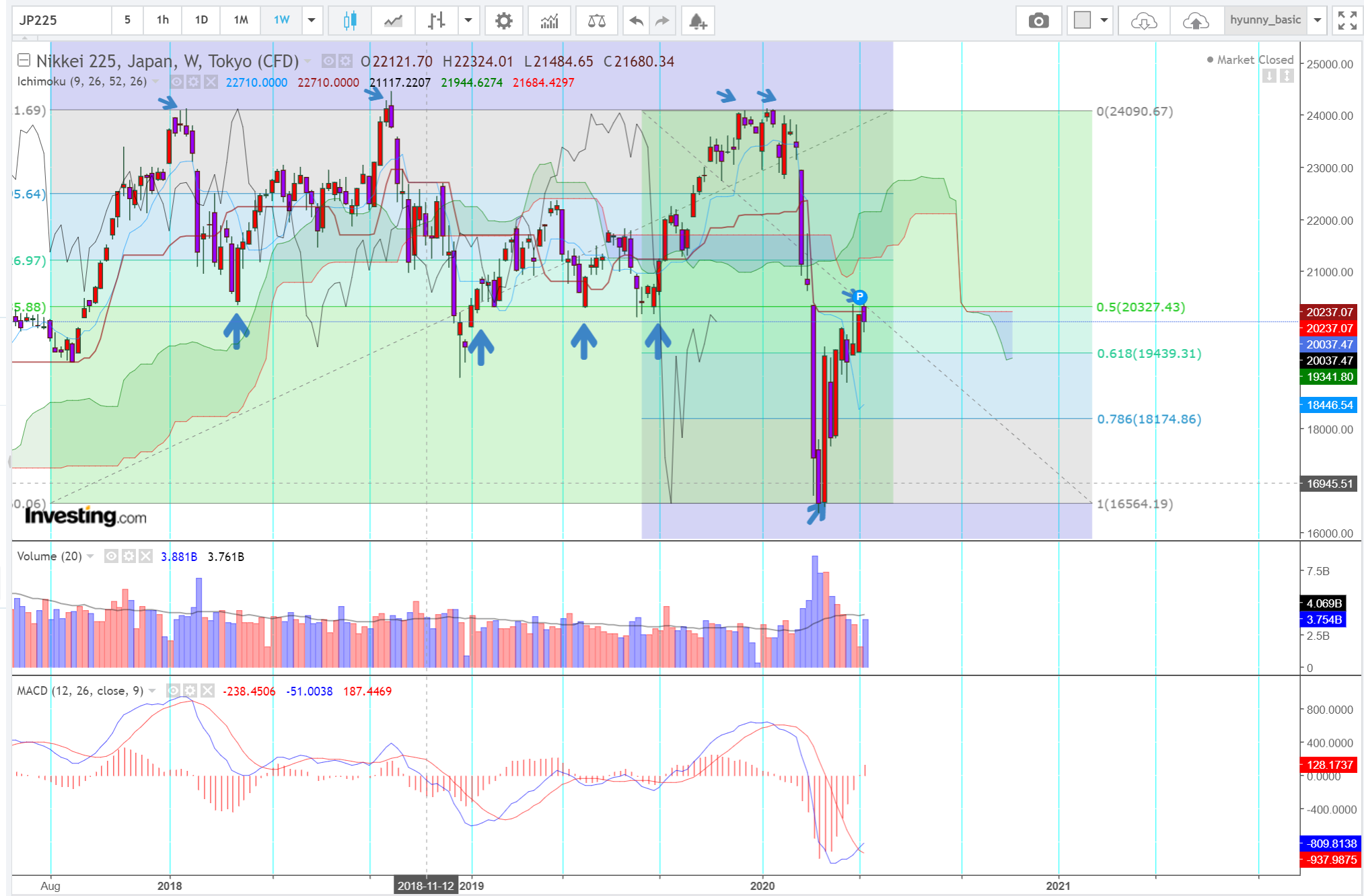Viewport: 1364px width, 896px height.
Task: Click the undo arrow in the toolbar
Action: [x=635, y=21]
